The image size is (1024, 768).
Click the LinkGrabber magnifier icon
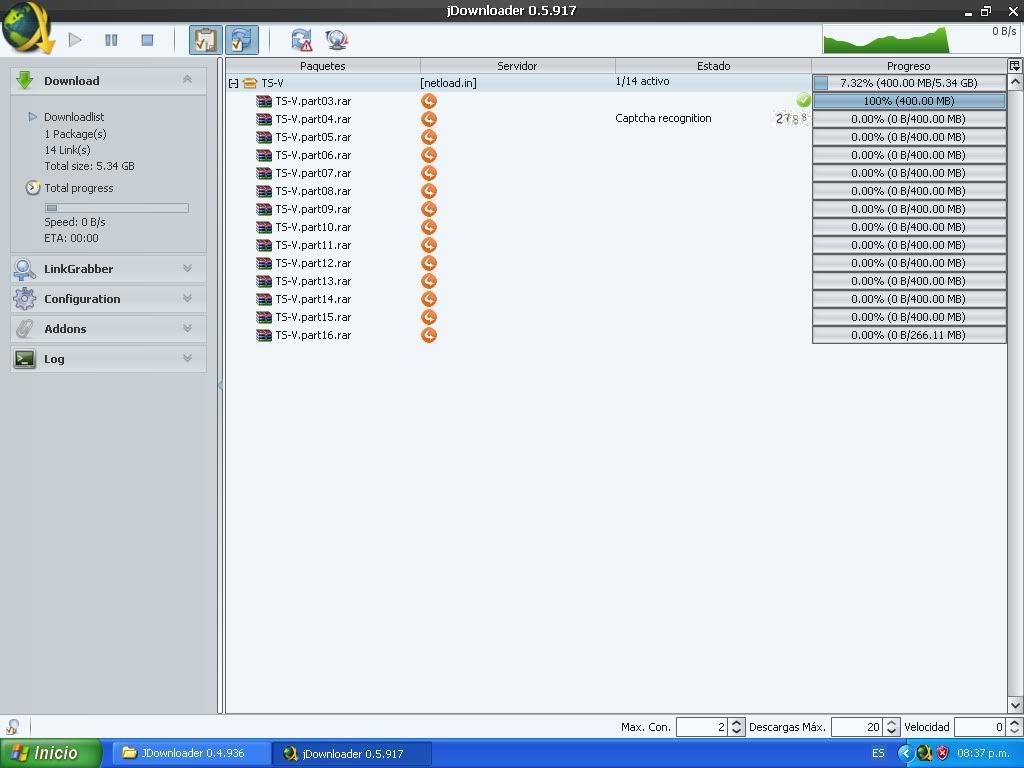(x=25, y=269)
